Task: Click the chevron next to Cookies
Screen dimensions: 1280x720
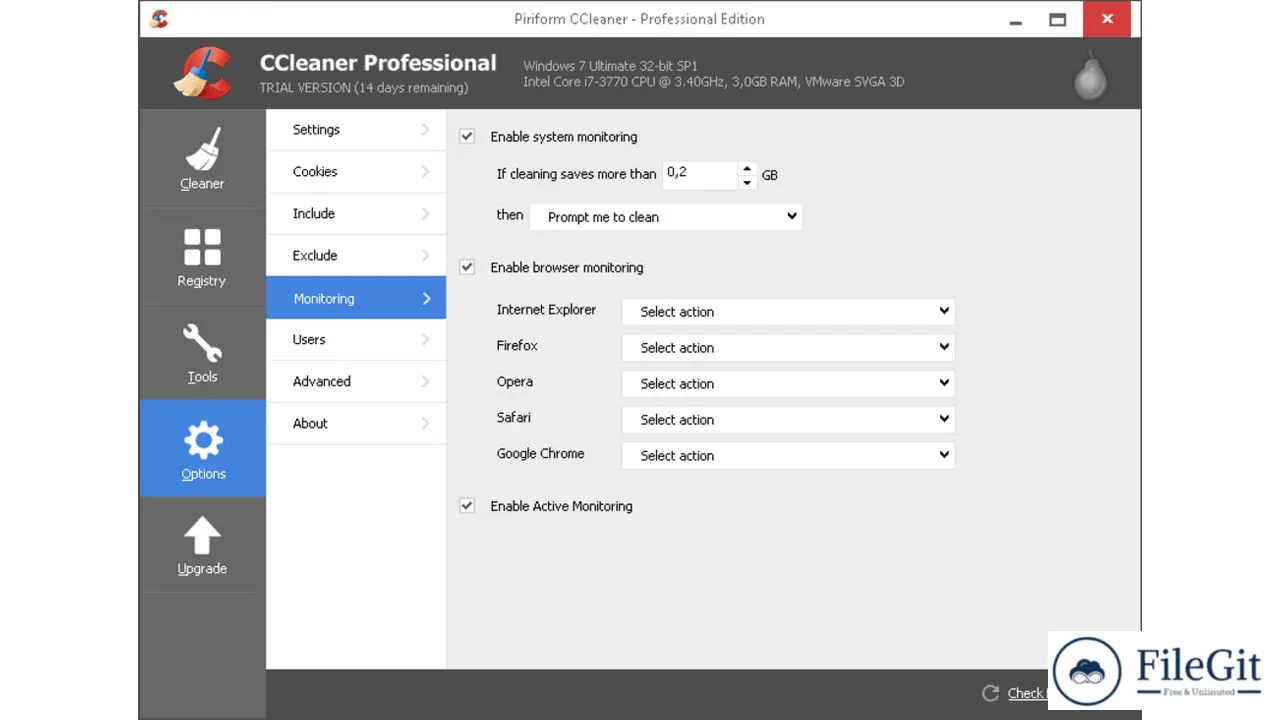Action: click(425, 172)
